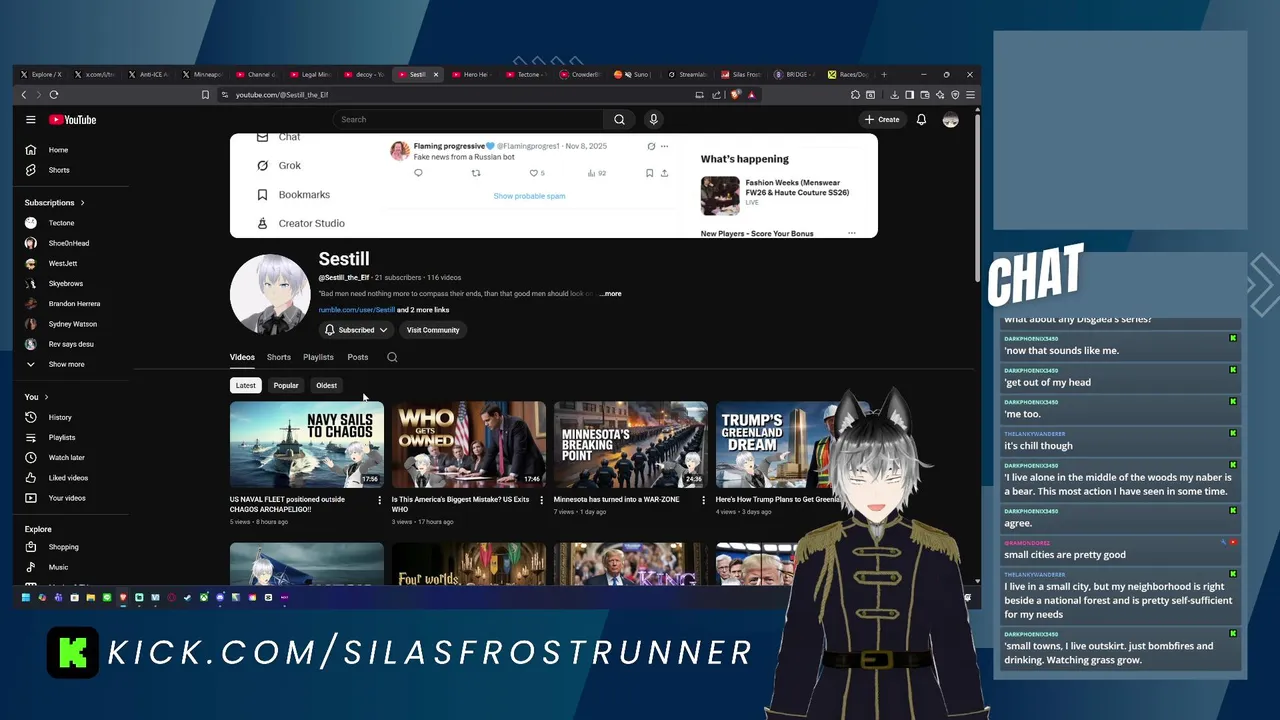Activate voice search microphone icon

point(653,120)
